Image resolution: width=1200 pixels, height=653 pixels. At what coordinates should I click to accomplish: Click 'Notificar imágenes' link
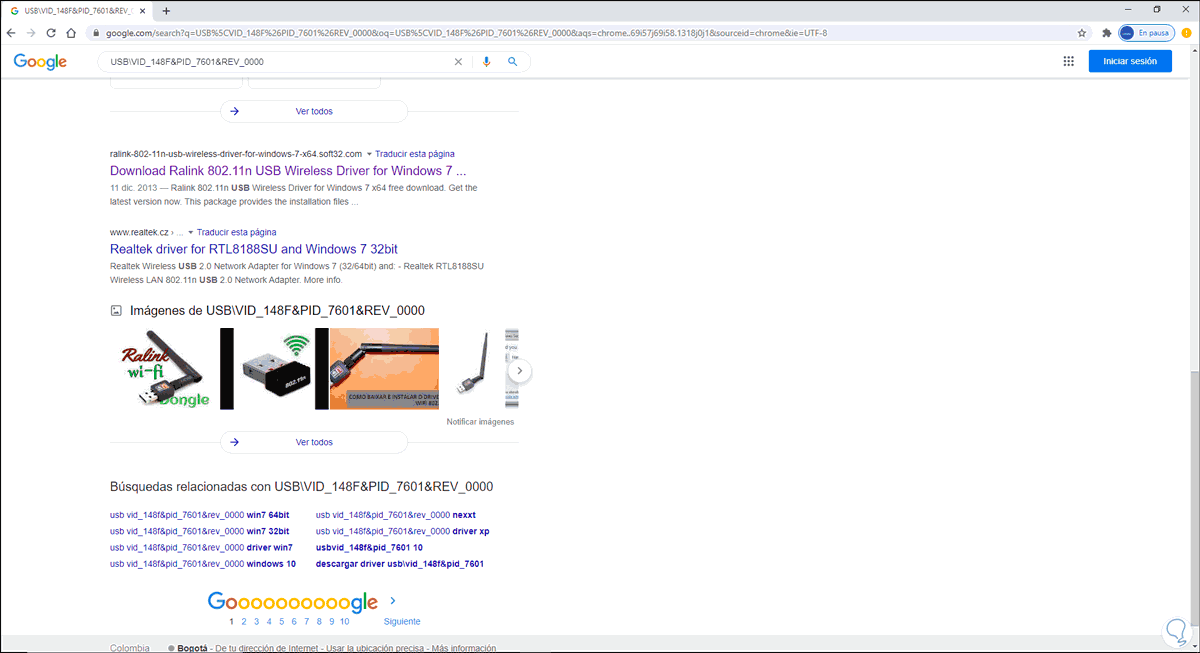coord(480,422)
